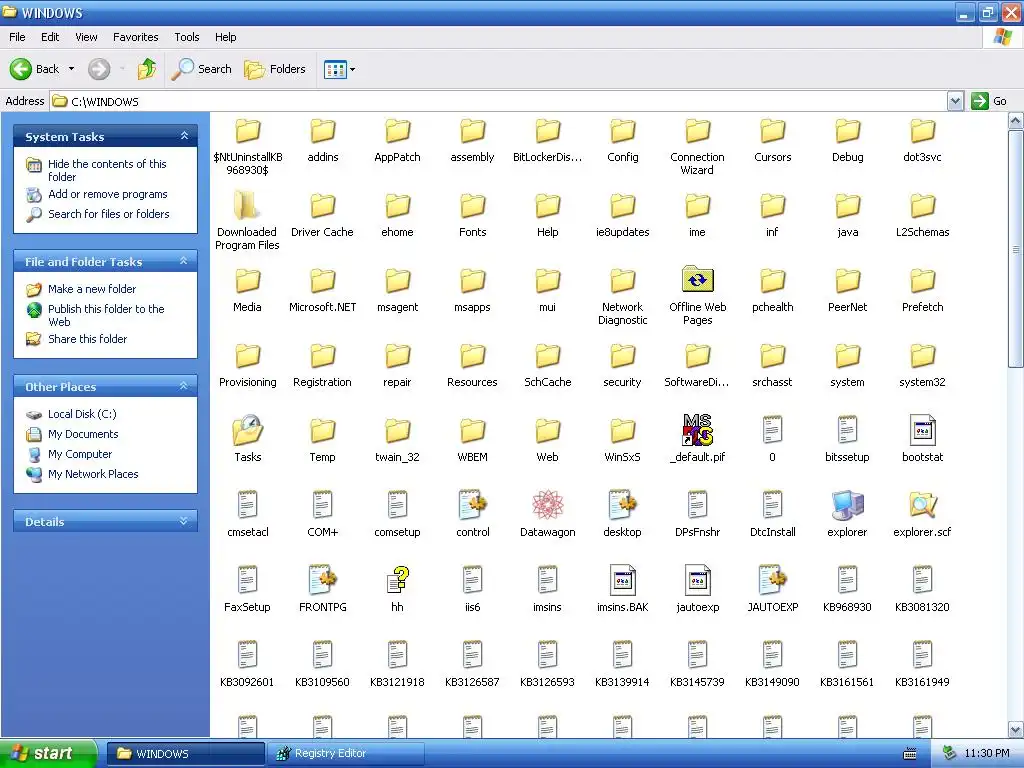This screenshot has height=768, width=1024.
Task: Expand the Details panel
Action: click(x=184, y=521)
